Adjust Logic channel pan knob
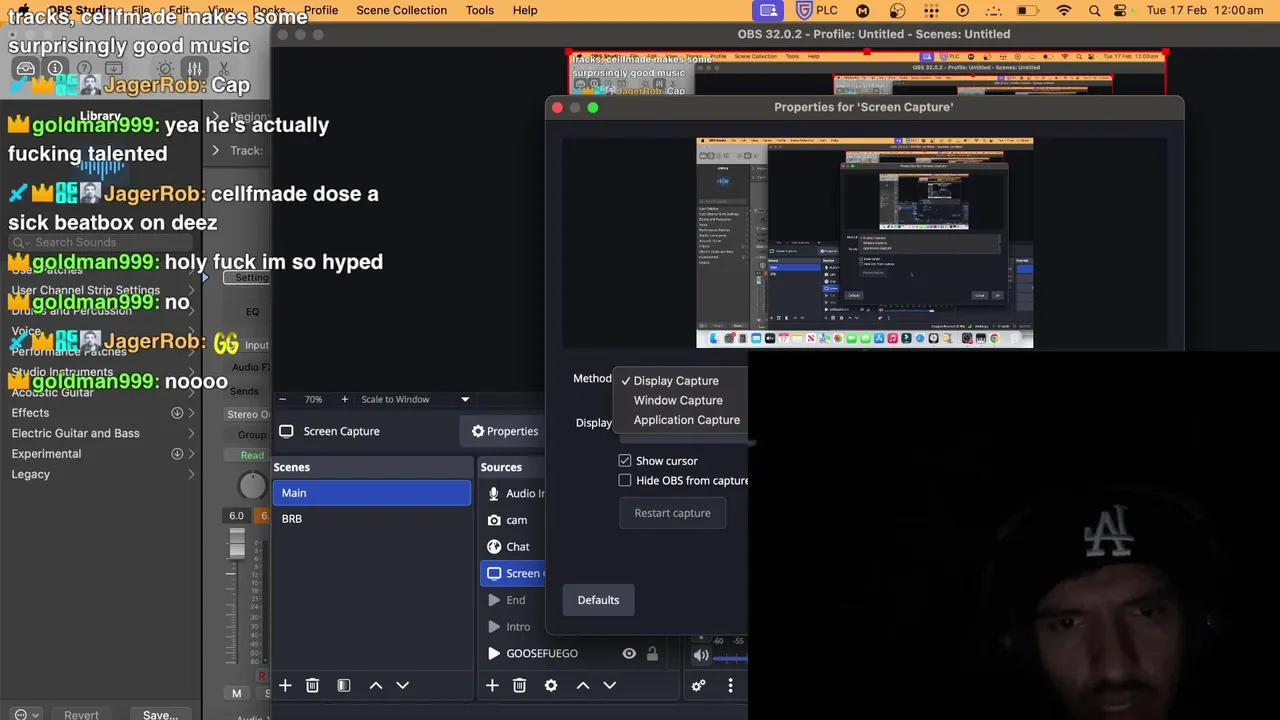1280x720 pixels. tap(252, 486)
